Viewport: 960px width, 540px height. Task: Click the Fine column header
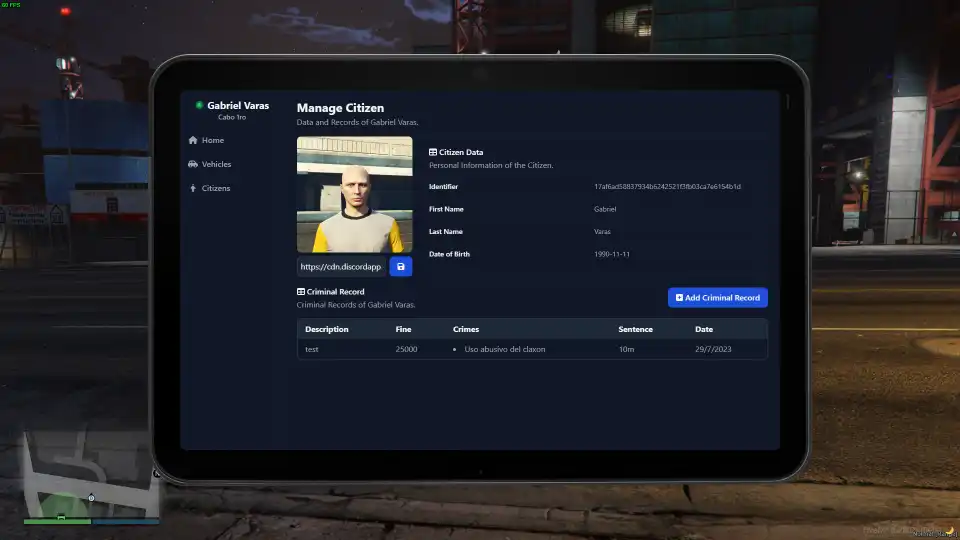(x=403, y=329)
